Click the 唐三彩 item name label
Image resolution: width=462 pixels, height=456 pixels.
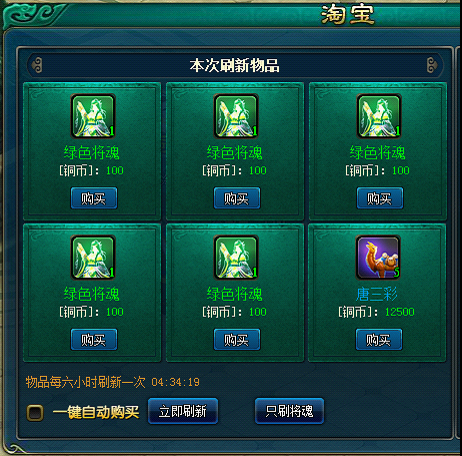tap(377, 294)
